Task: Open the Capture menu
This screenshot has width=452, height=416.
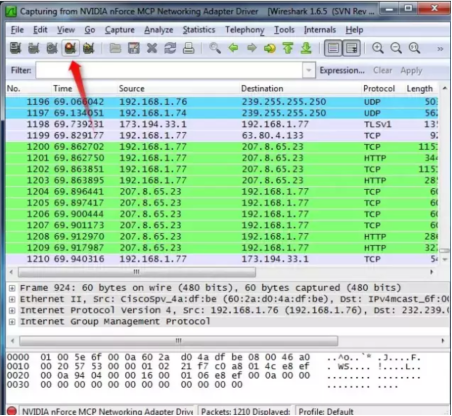Action: coord(120,30)
